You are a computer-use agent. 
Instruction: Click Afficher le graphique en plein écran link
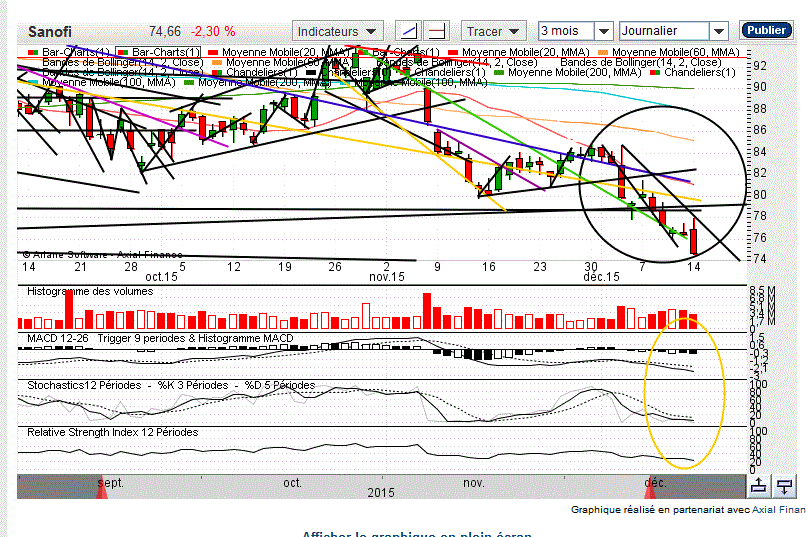point(416,534)
